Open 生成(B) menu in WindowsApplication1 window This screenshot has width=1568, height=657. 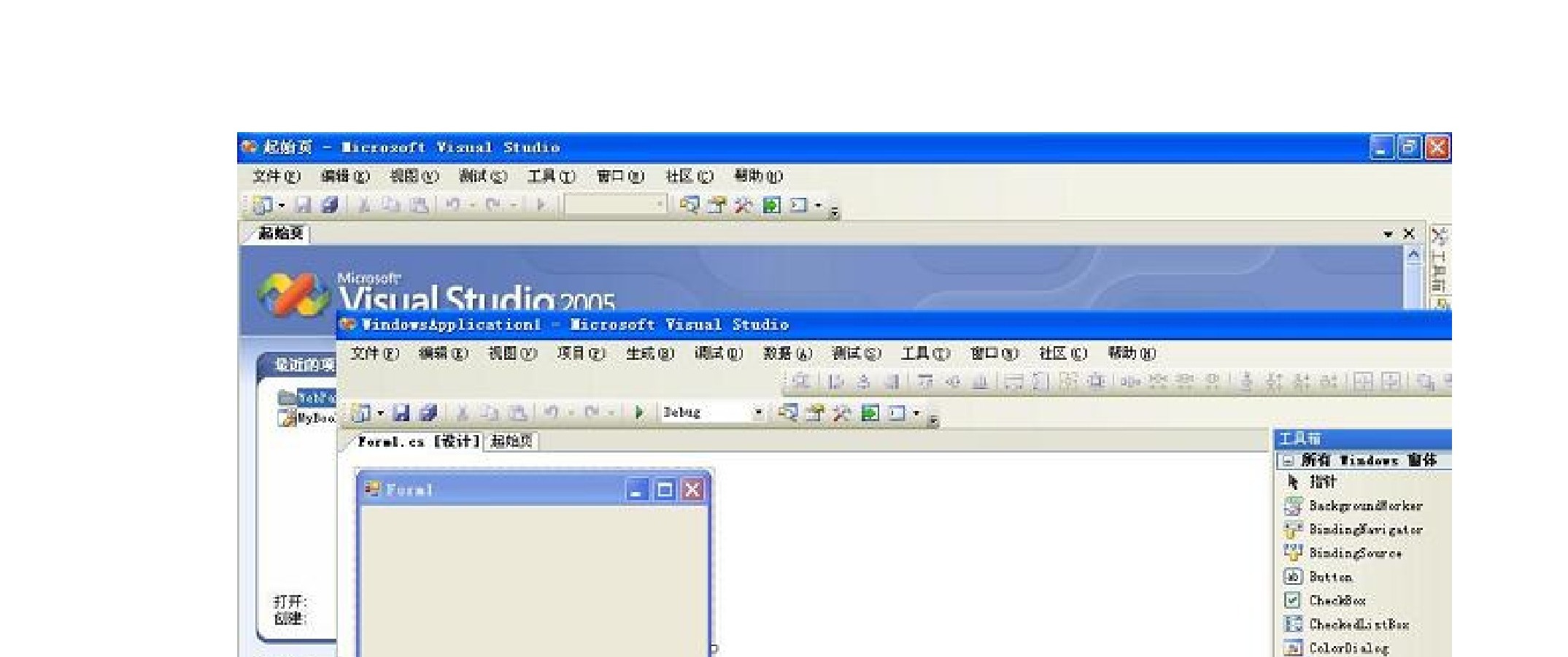click(x=650, y=353)
